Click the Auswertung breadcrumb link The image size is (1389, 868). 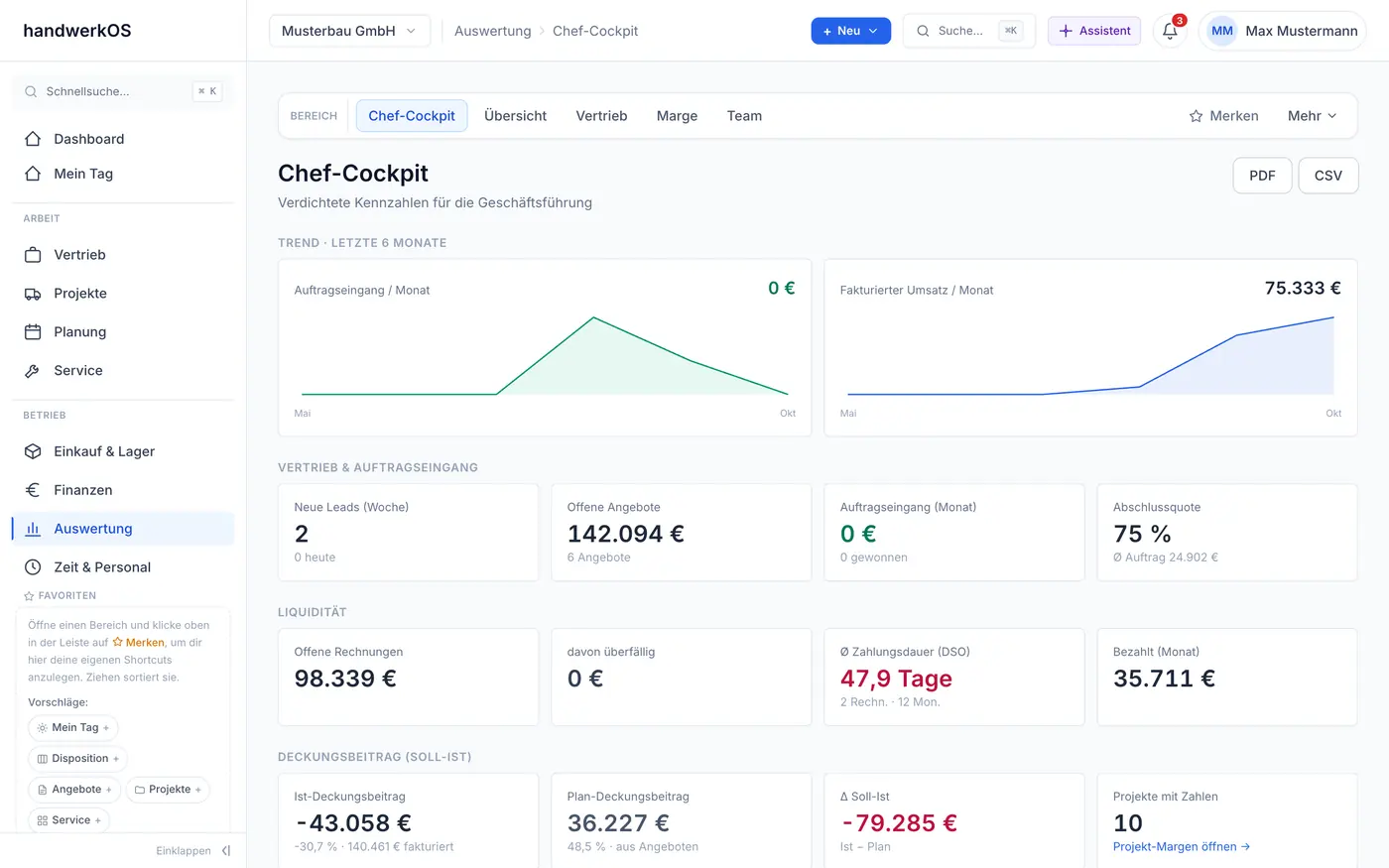493,31
